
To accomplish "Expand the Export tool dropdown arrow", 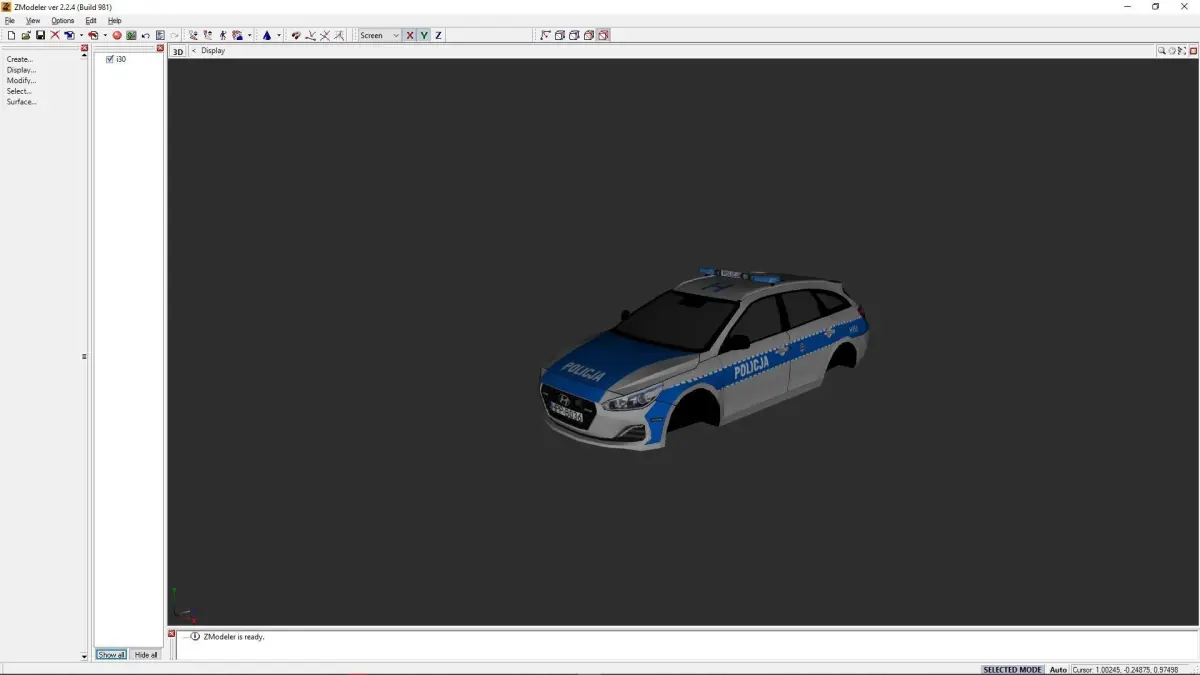I will click(105, 35).
